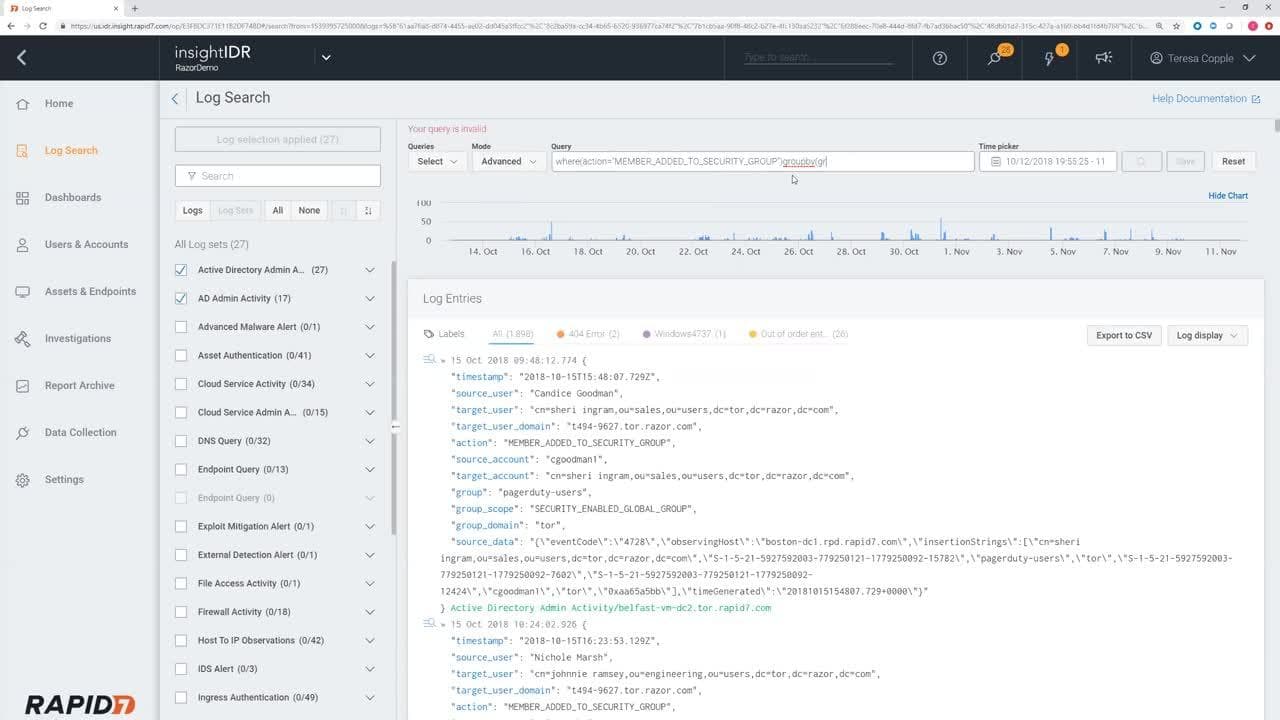Open investigations magnifier icon with badge 28
This screenshot has width=1280, height=720.
995,58
